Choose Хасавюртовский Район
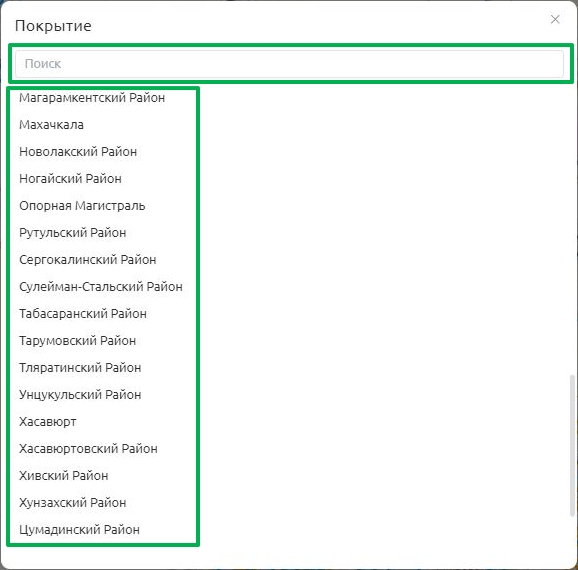This screenshot has height=570, width=578. pos(88,448)
